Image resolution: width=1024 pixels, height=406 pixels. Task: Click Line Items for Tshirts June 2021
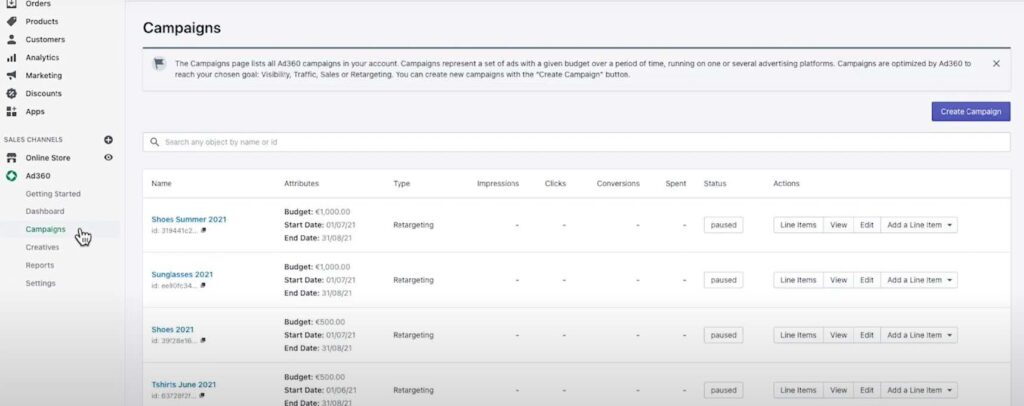pos(798,390)
